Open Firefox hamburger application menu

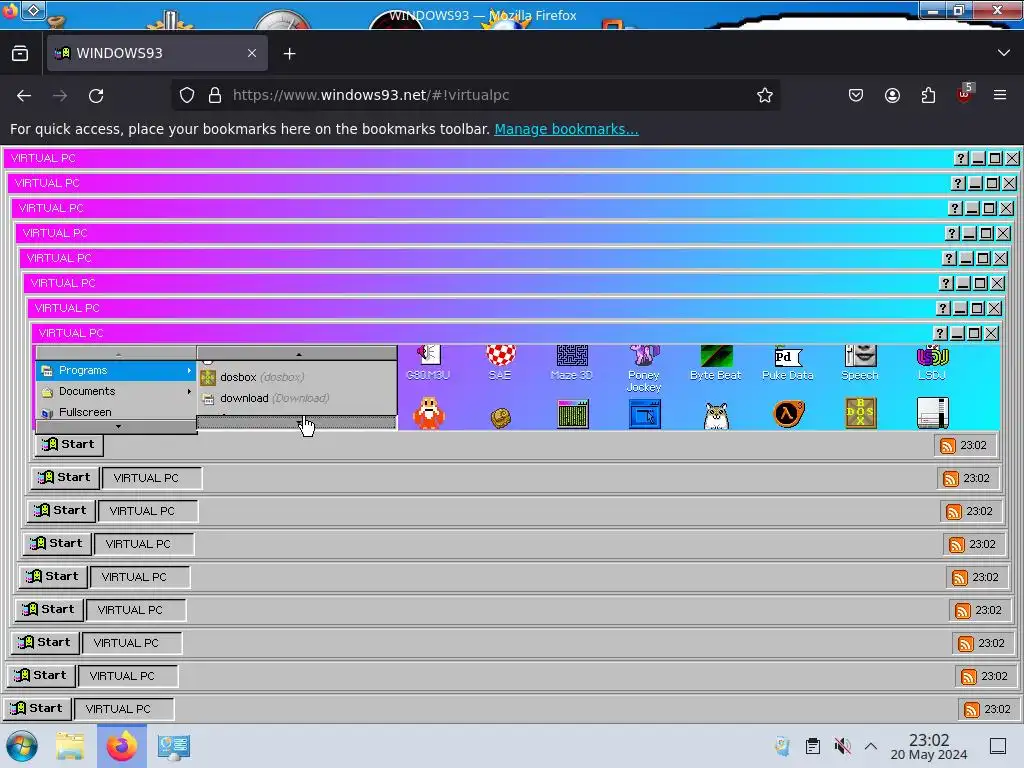[x=1000, y=95]
